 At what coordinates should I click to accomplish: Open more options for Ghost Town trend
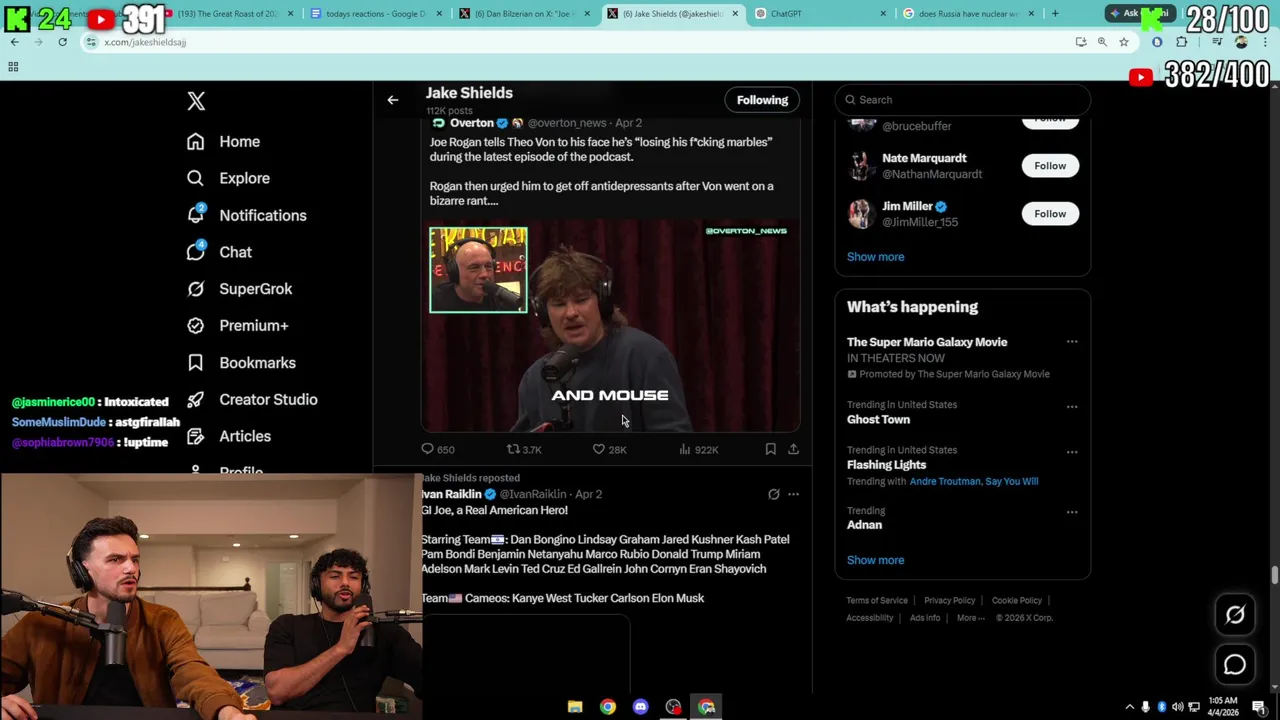[x=1072, y=407]
